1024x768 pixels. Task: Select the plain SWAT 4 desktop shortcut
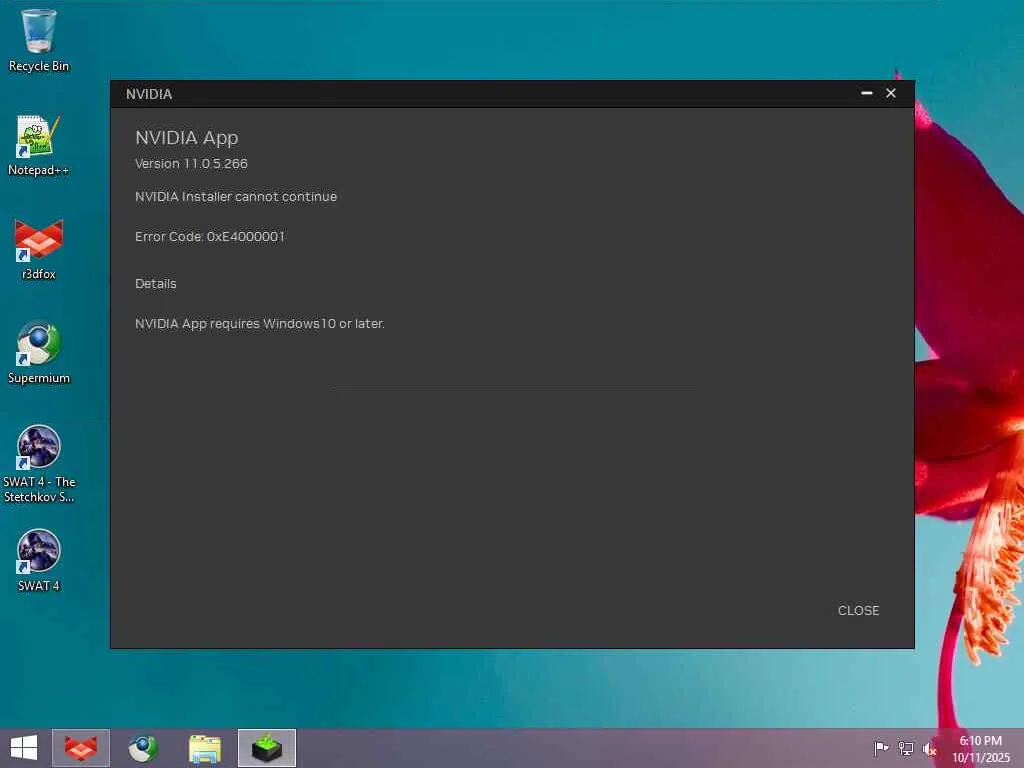(x=39, y=561)
